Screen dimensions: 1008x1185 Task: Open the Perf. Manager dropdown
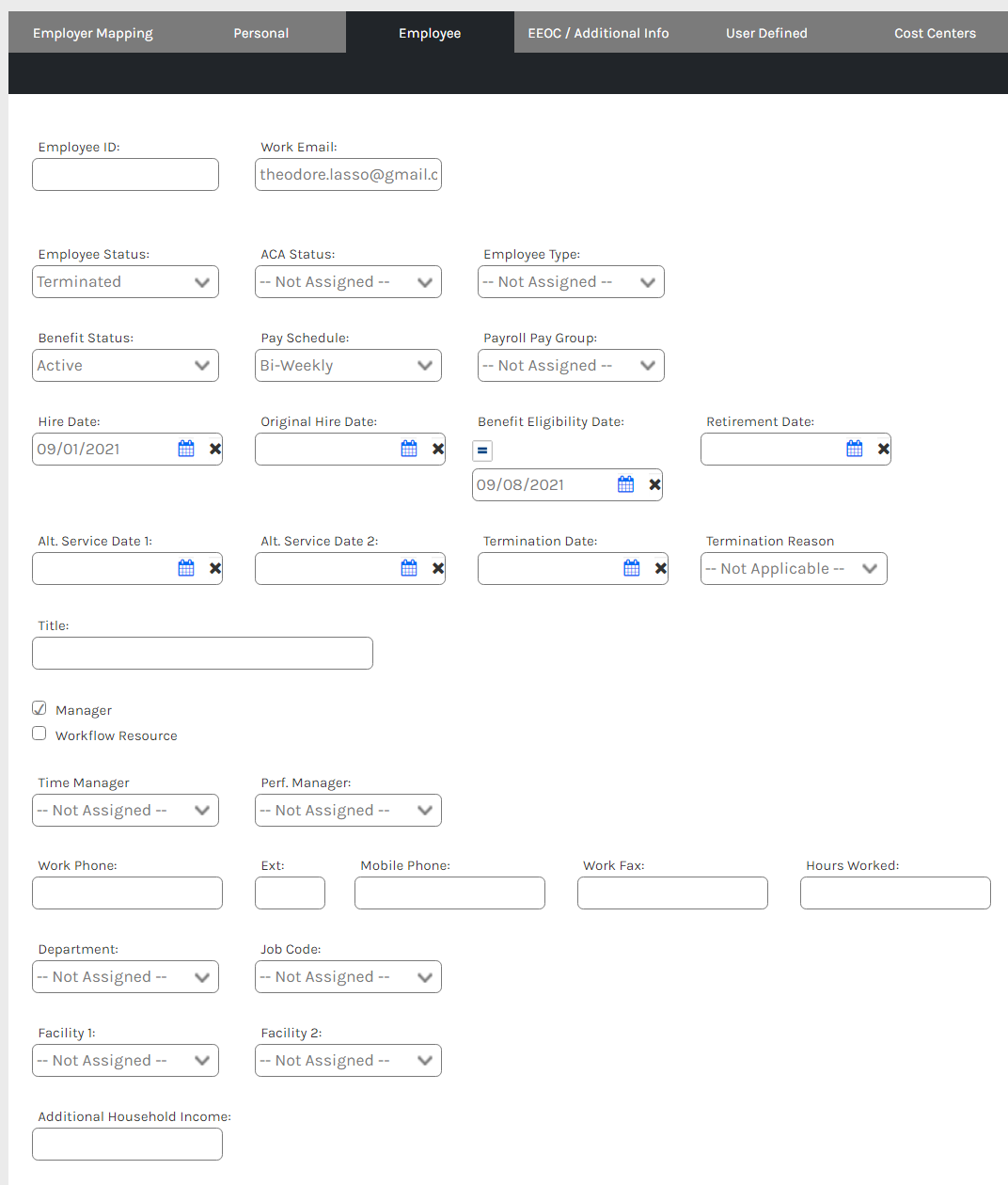click(348, 811)
